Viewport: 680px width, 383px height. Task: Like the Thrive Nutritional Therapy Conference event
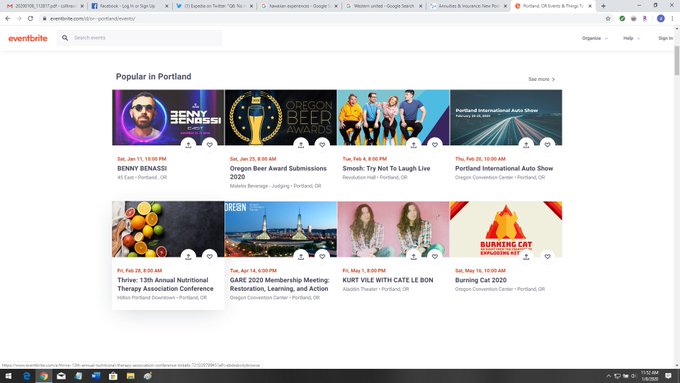tap(209, 256)
